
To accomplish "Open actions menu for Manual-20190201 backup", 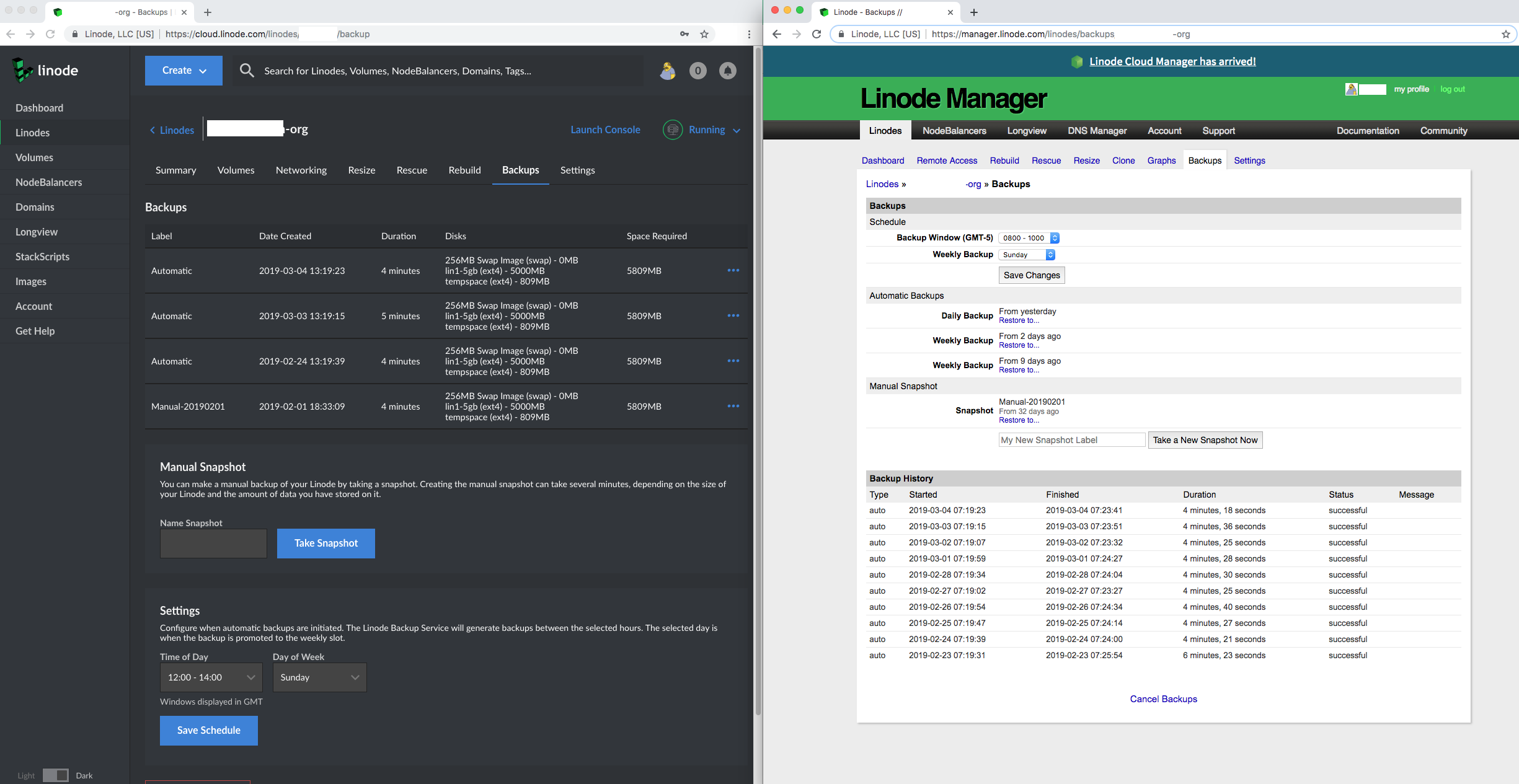I will tap(733, 406).
